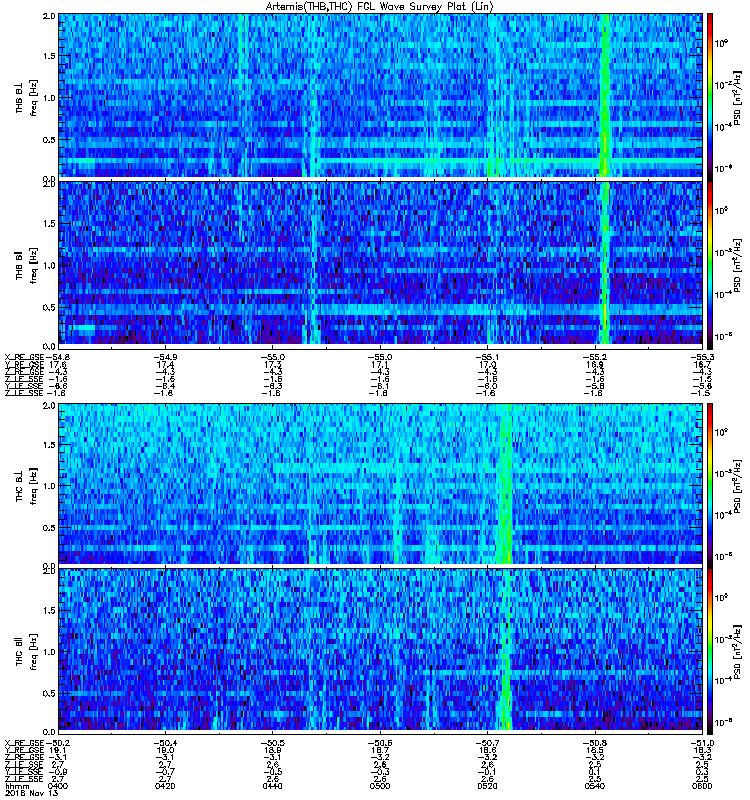
Task: Click the X_RE_GSE label under the THC panels
Action: click(x=24, y=743)
